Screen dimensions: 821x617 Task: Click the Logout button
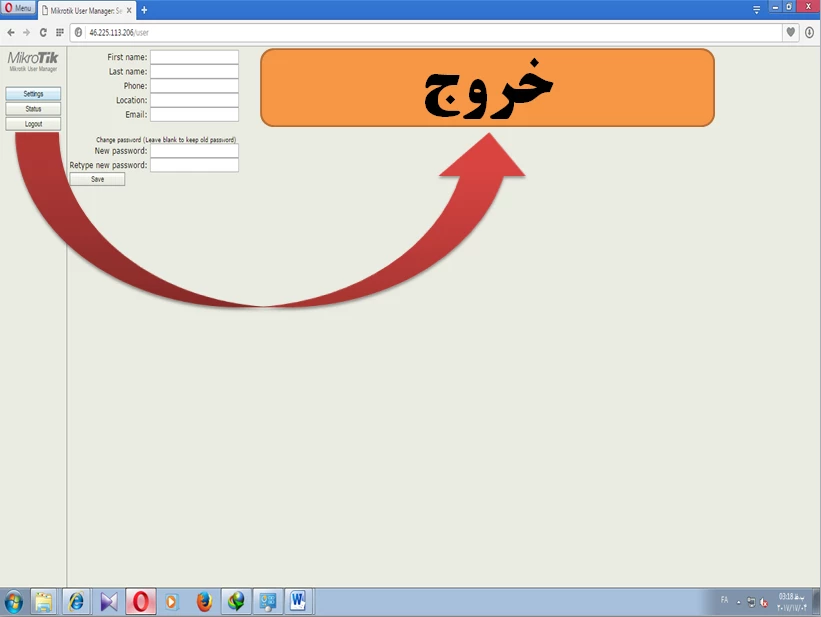33,124
